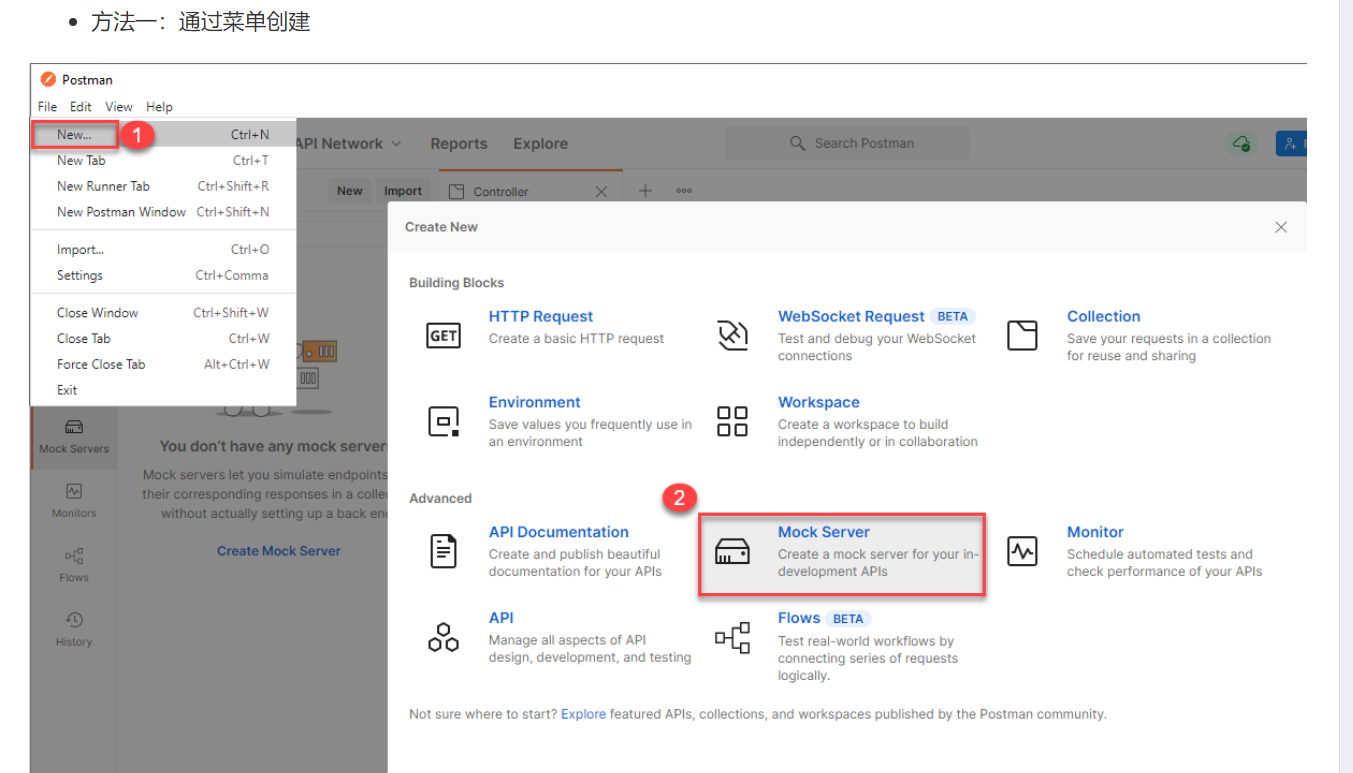Viewport: 1353px width, 773px height.
Task: Click the WebSocket Request icon
Action: point(733,336)
